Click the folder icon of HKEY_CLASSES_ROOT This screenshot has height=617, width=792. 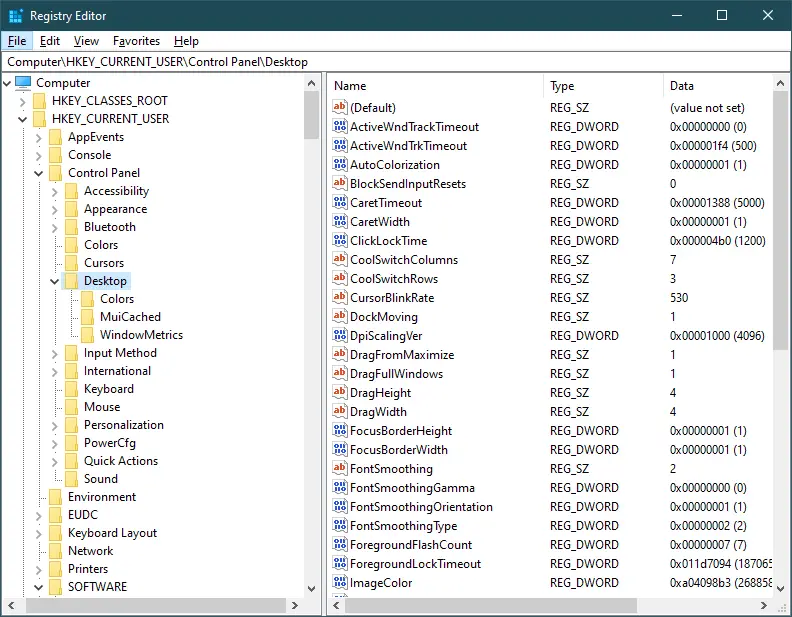pos(39,101)
